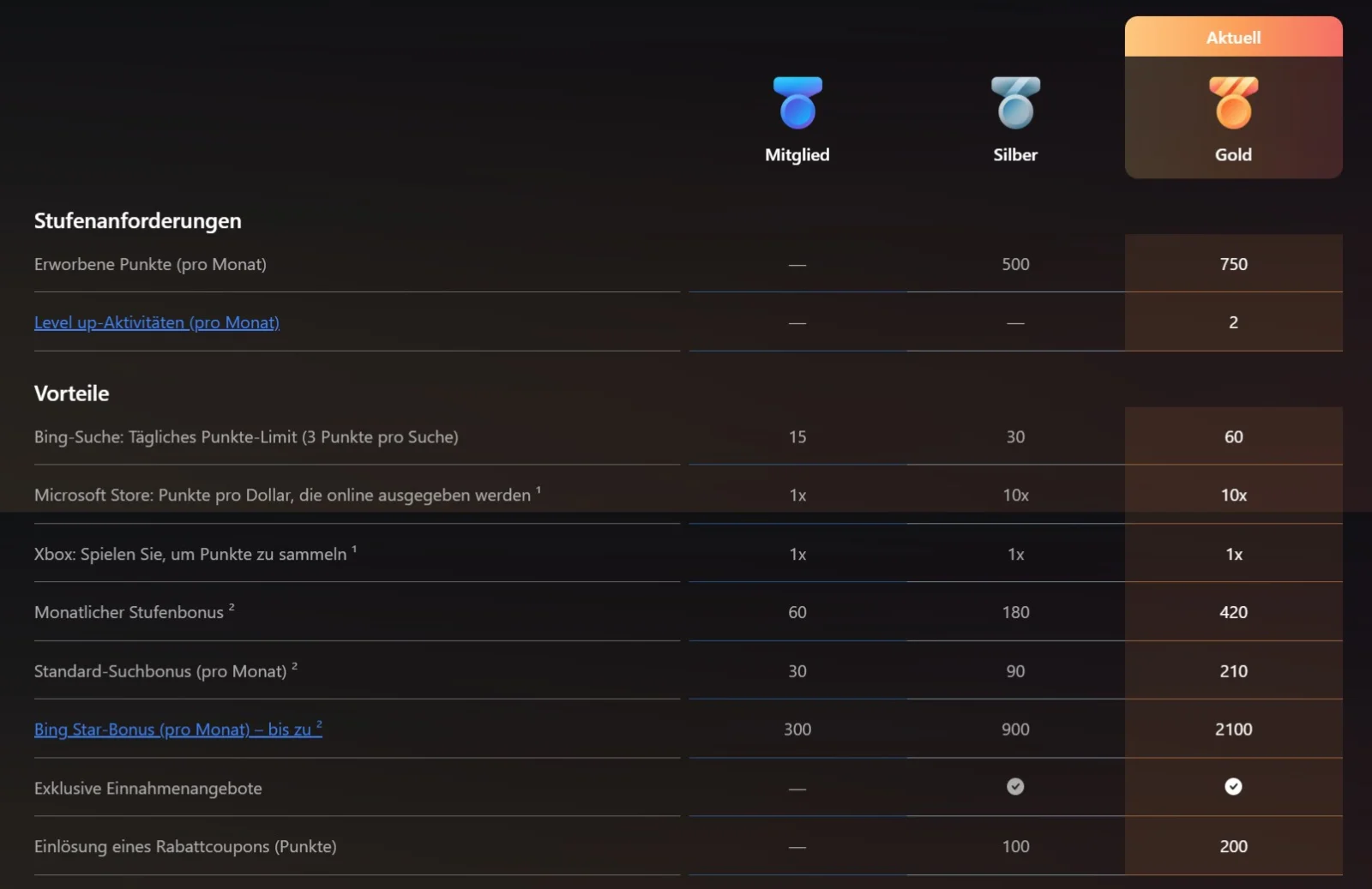Click the Silber Bing Star-Bonus value 900
This screenshot has height=889, width=1372.
pos(1015,729)
